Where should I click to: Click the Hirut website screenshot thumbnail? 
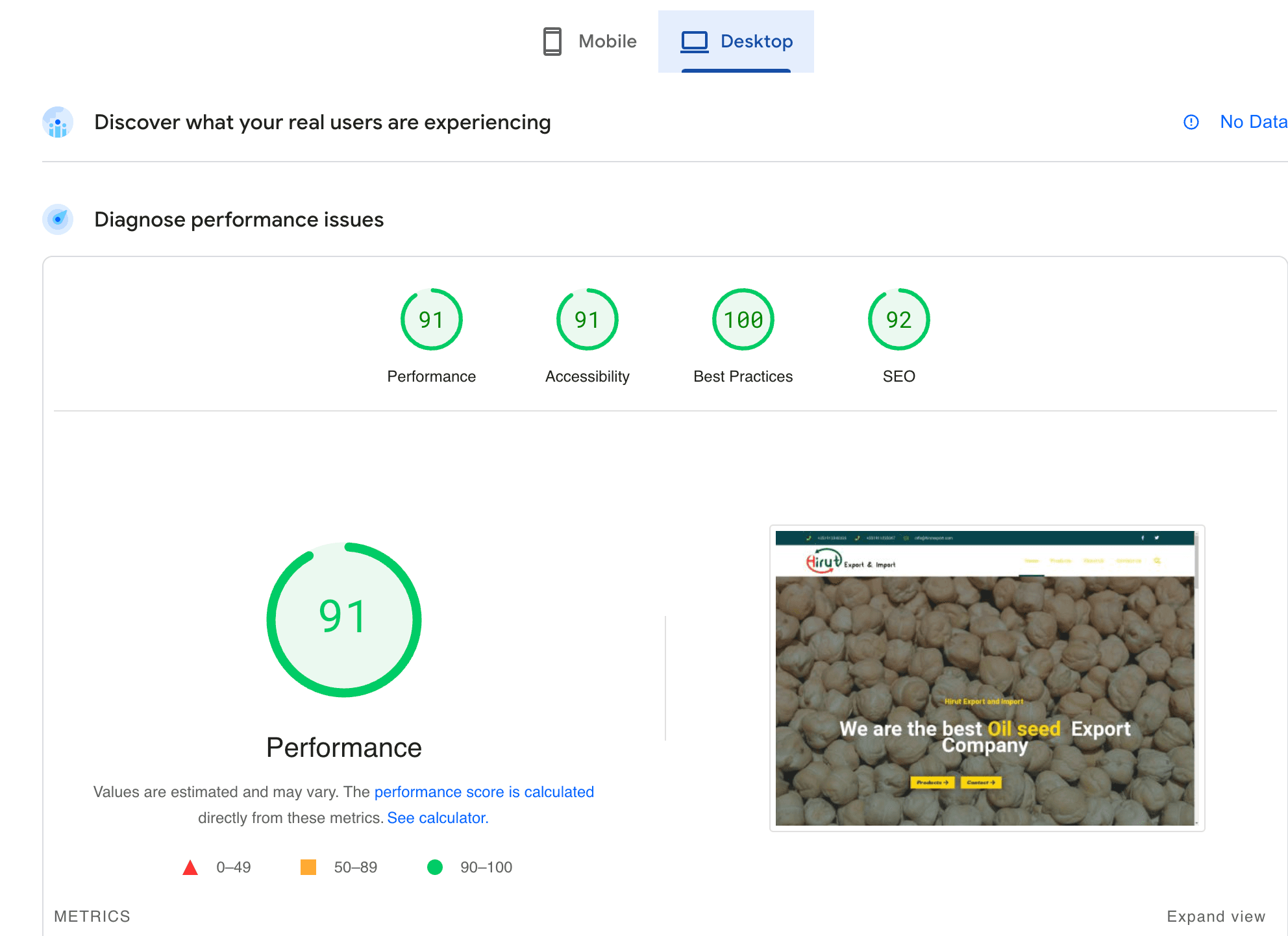986,678
